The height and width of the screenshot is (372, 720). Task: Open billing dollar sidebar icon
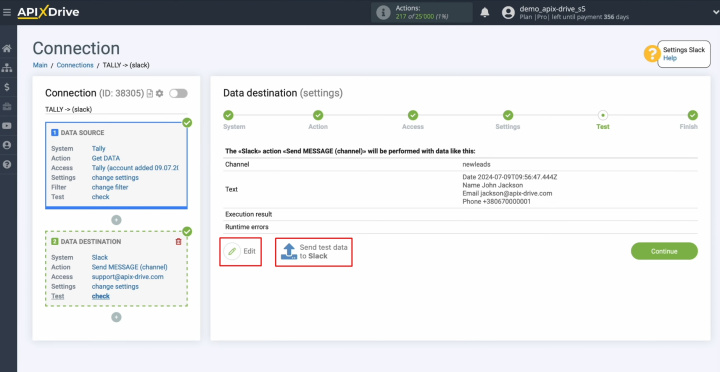click(7, 87)
